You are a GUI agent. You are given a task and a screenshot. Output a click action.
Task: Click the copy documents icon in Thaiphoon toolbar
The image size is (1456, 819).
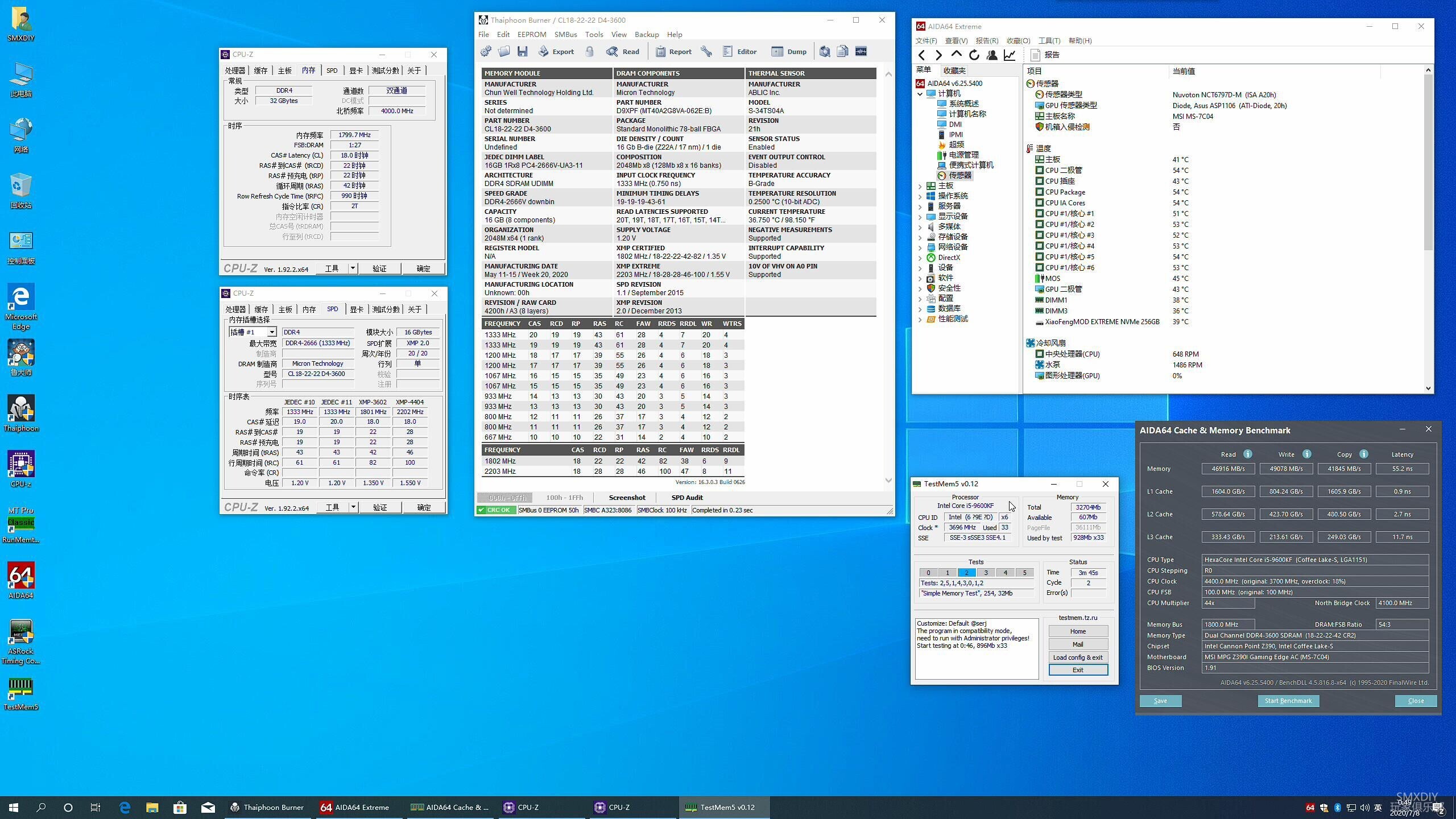pyautogui.click(x=843, y=52)
